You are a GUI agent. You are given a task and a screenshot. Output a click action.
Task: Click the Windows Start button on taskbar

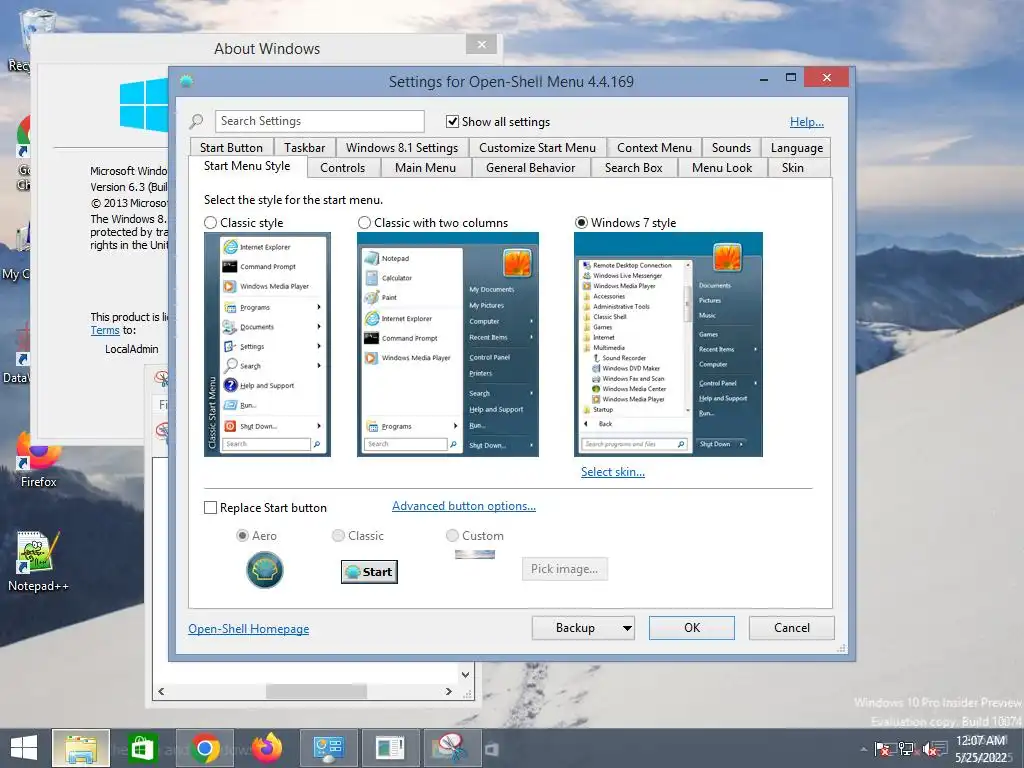click(24, 748)
